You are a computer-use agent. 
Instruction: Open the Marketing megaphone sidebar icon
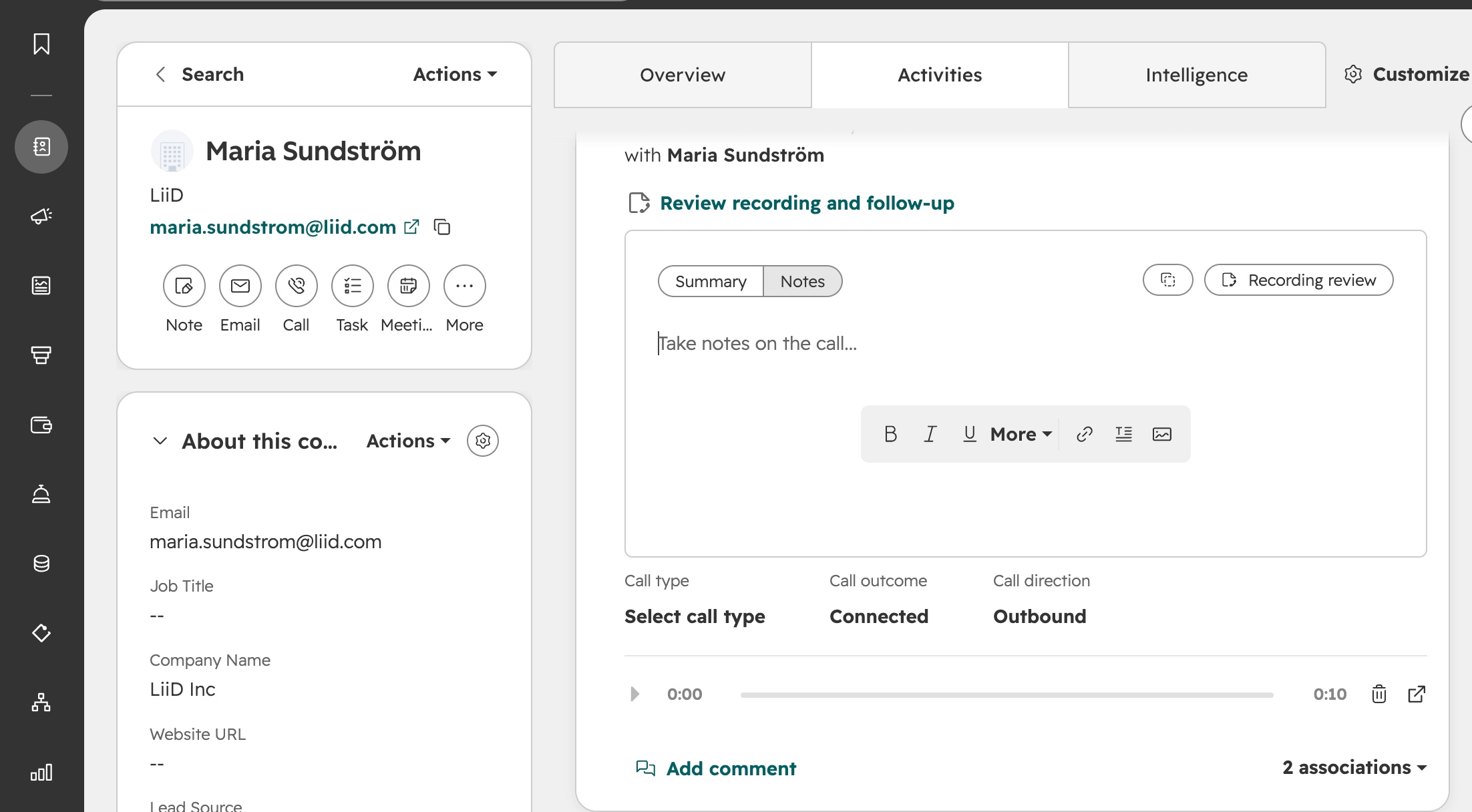[x=41, y=216]
